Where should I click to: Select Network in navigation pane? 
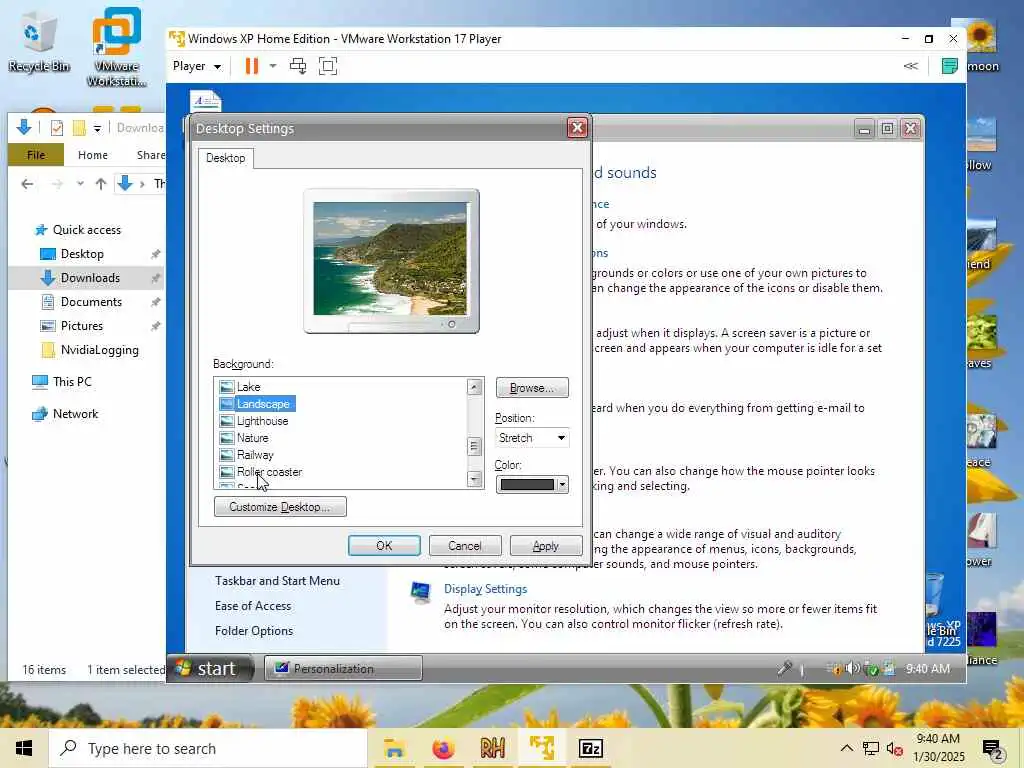point(75,413)
